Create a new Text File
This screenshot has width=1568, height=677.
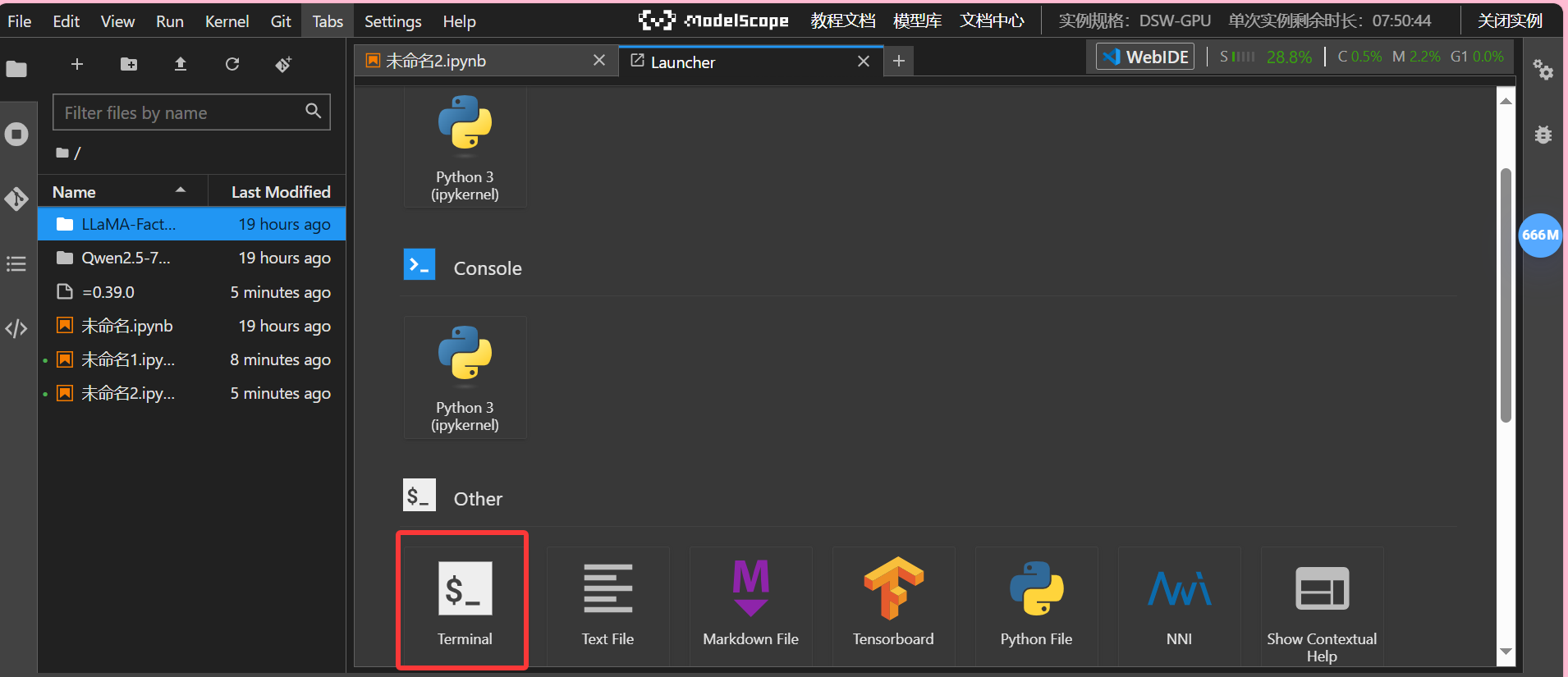[x=608, y=605]
